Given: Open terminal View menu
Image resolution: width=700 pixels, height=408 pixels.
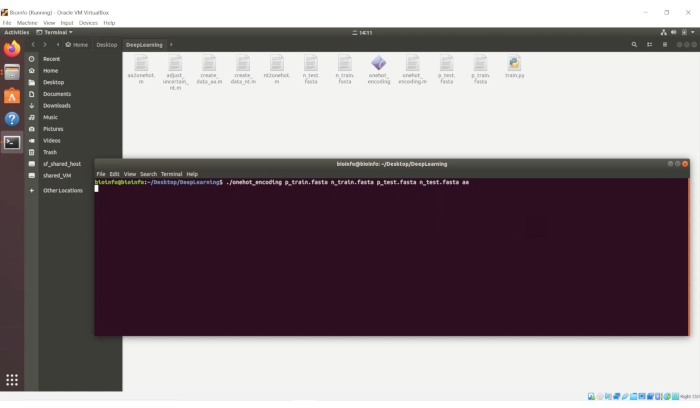Looking at the screenshot, I should [129, 174].
